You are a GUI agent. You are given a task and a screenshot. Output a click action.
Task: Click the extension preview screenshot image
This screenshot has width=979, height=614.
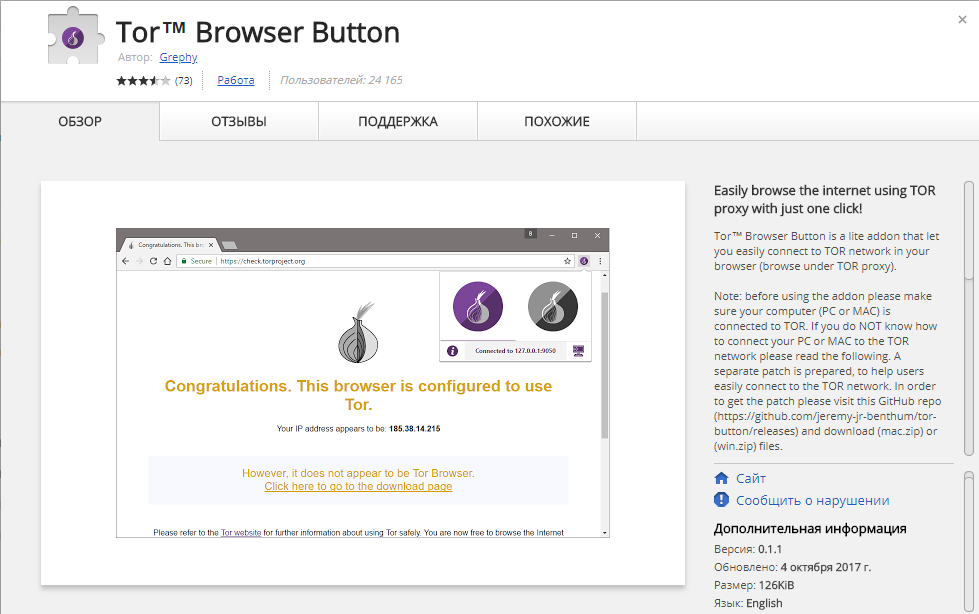(x=363, y=382)
